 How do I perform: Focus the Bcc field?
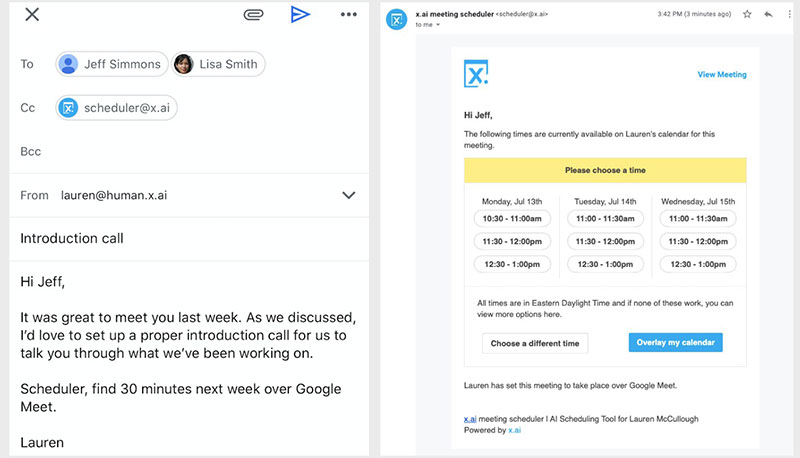click(x=189, y=151)
